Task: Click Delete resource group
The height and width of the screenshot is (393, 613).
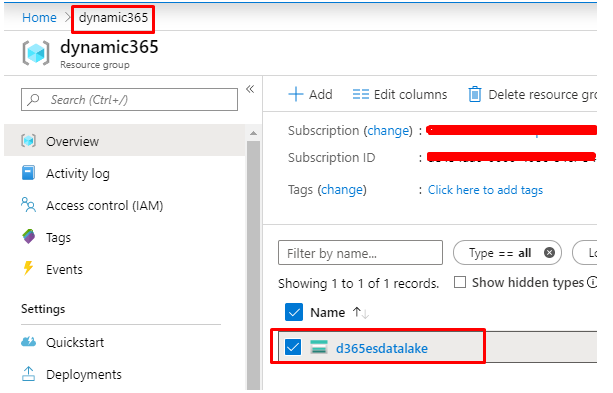Action: [532, 95]
